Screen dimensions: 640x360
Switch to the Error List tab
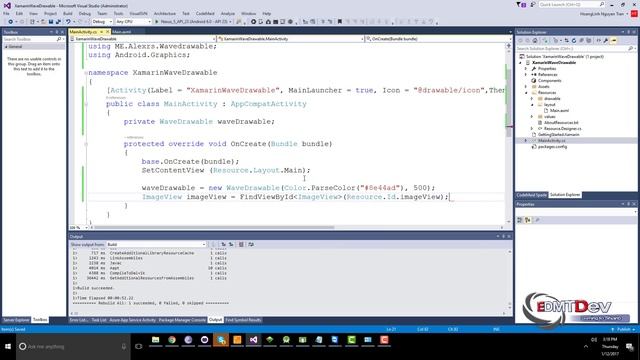(78, 320)
